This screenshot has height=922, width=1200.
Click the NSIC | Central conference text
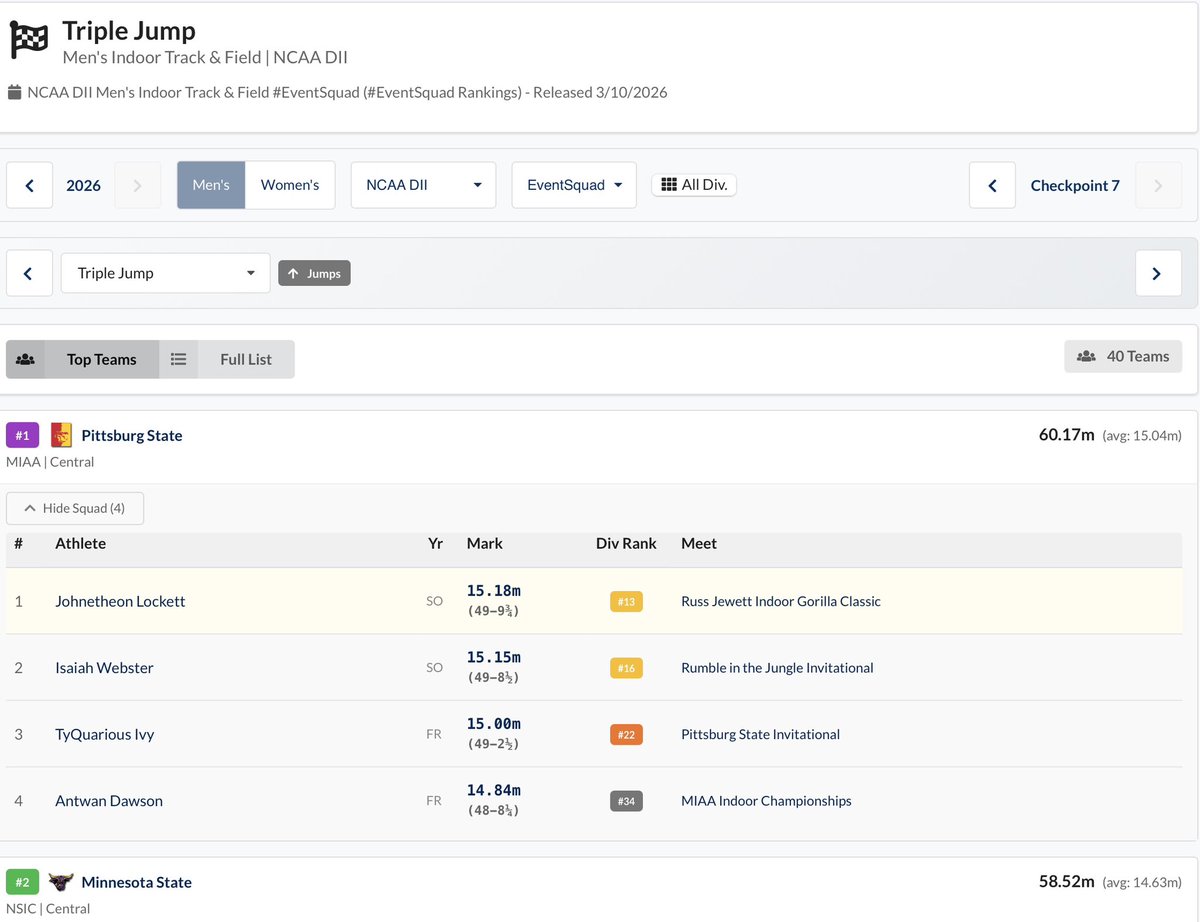click(48, 909)
